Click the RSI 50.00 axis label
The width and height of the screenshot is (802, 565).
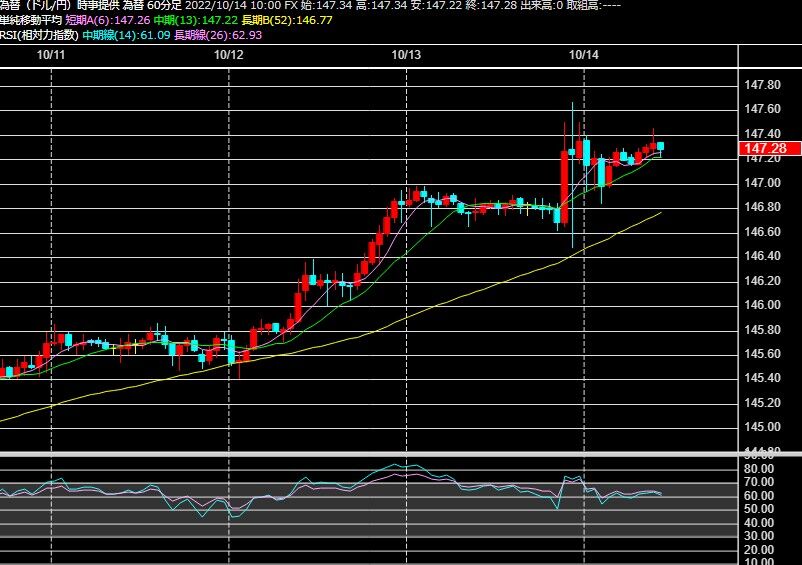pyautogui.click(x=759, y=509)
